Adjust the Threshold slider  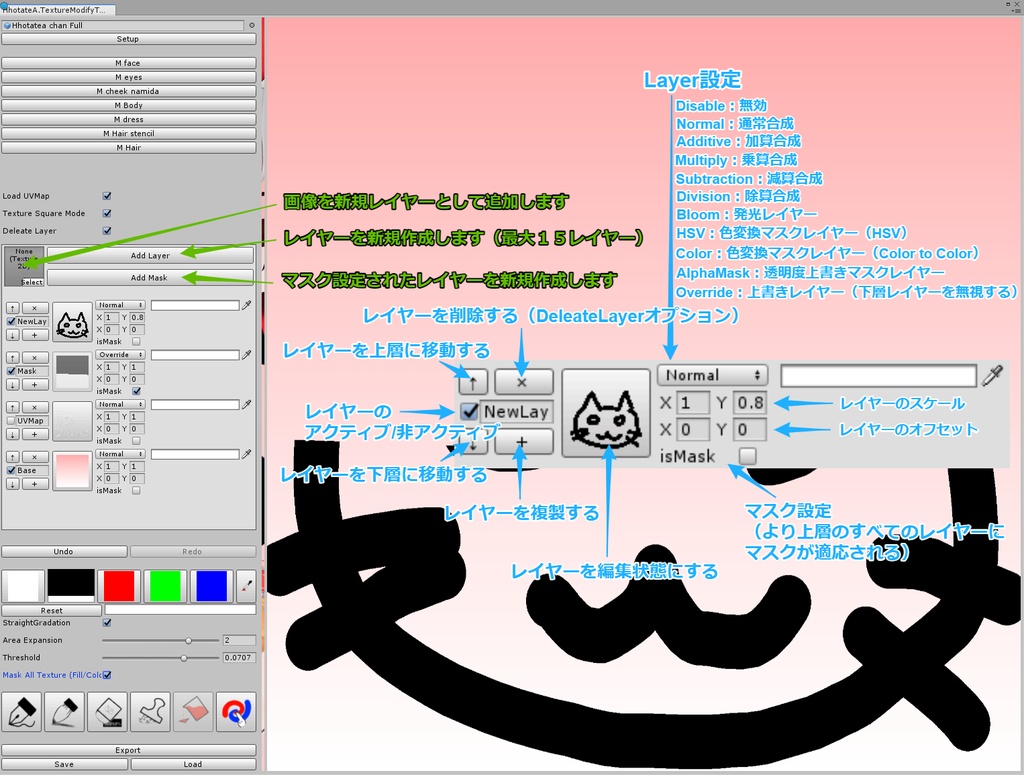point(184,658)
